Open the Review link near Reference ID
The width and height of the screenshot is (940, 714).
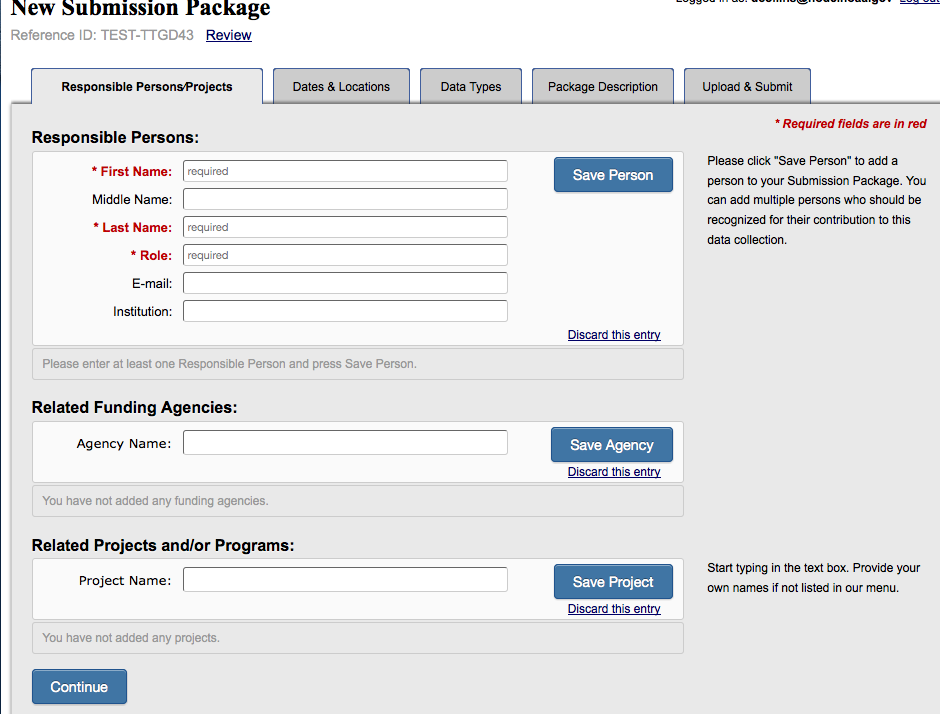pos(229,35)
